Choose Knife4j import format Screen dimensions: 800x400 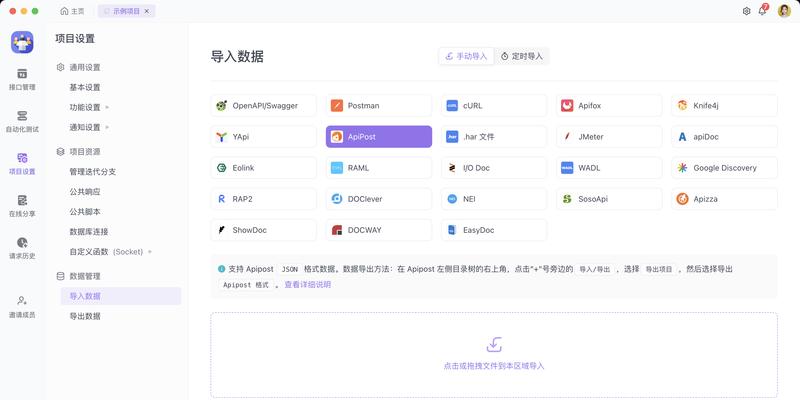[x=724, y=106]
